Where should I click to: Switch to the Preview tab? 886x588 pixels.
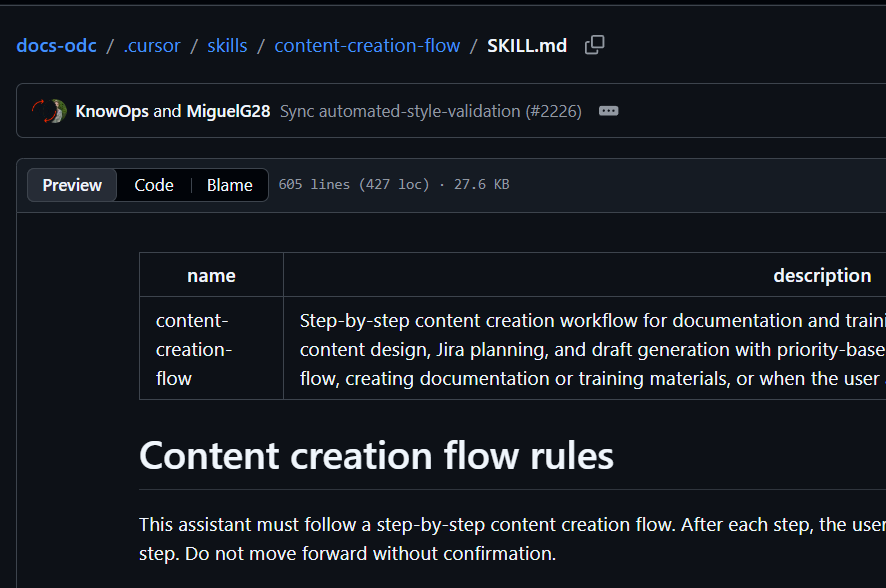pyautogui.click(x=72, y=185)
